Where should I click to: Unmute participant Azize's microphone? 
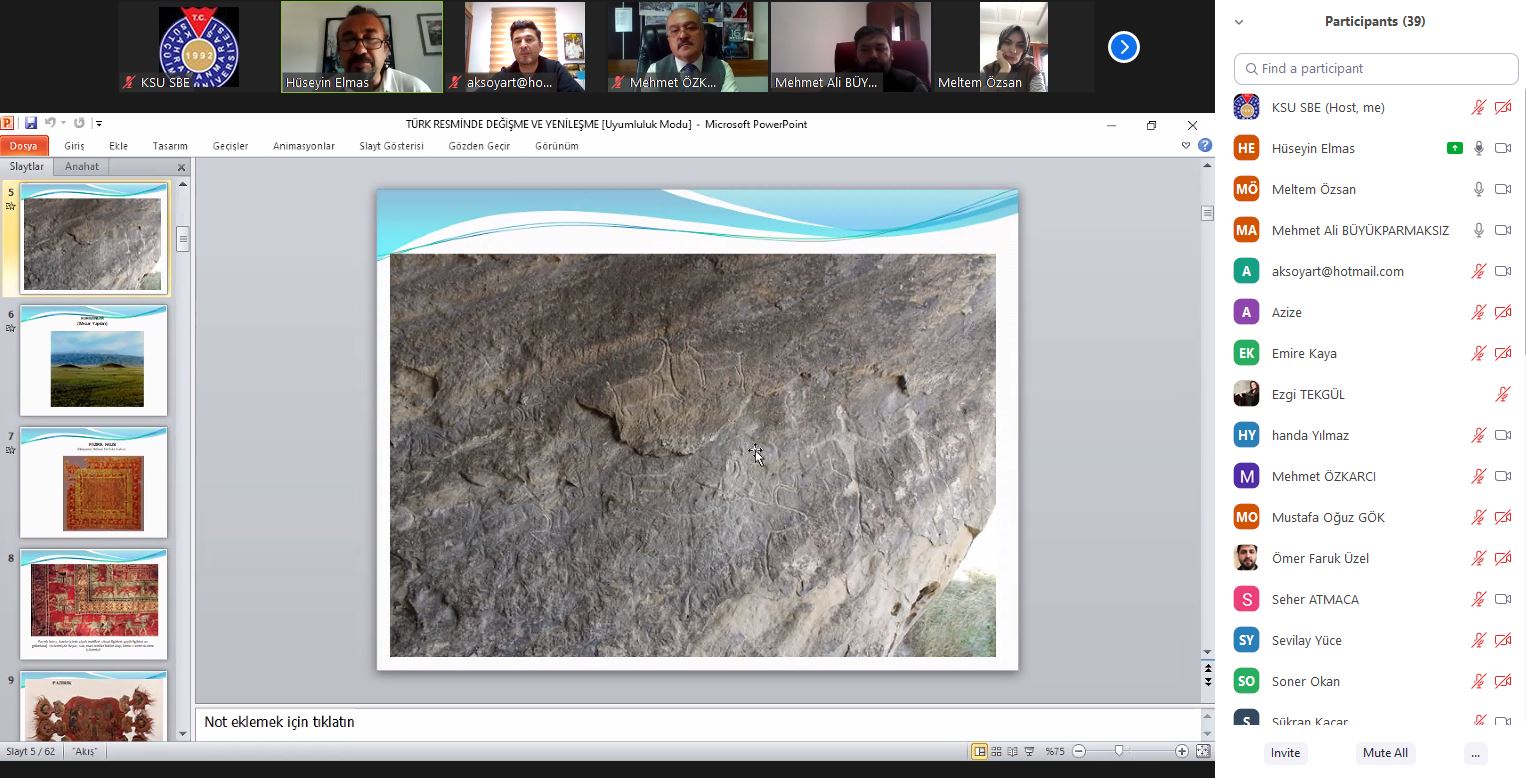[1478, 312]
